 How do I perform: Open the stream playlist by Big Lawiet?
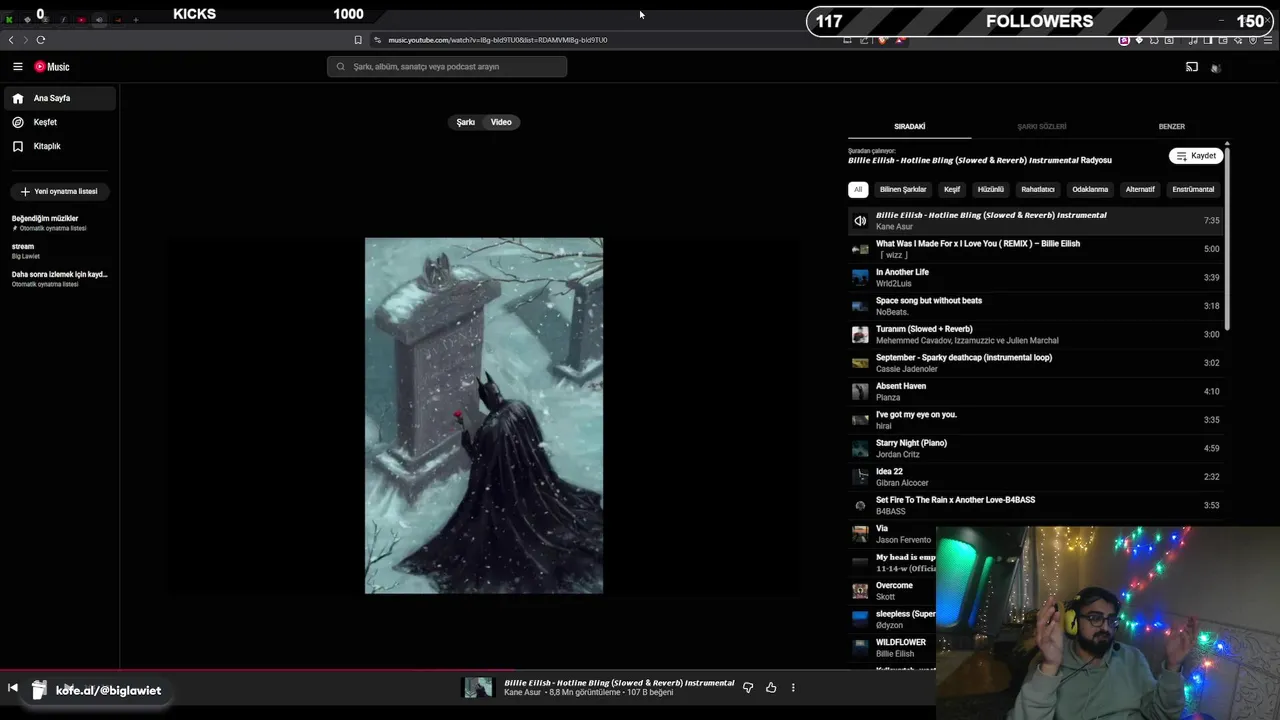[60, 251]
